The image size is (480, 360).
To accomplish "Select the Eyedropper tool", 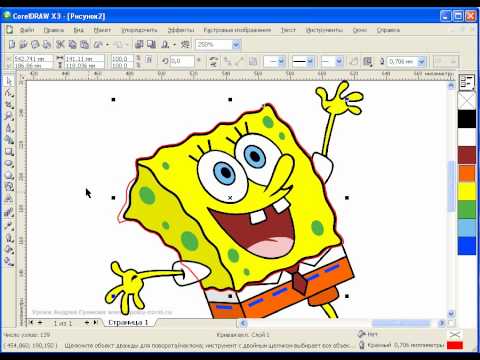I will (9, 226).
